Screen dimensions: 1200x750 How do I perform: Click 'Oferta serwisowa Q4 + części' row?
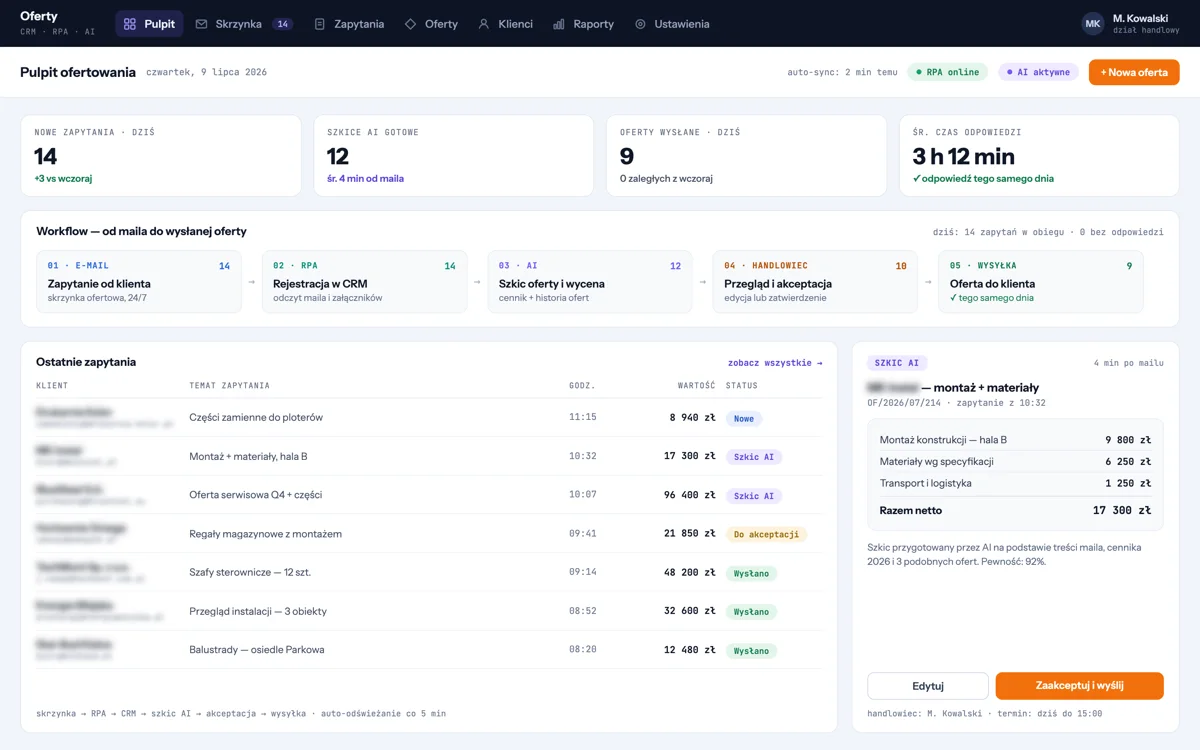[x=429, y=495]
